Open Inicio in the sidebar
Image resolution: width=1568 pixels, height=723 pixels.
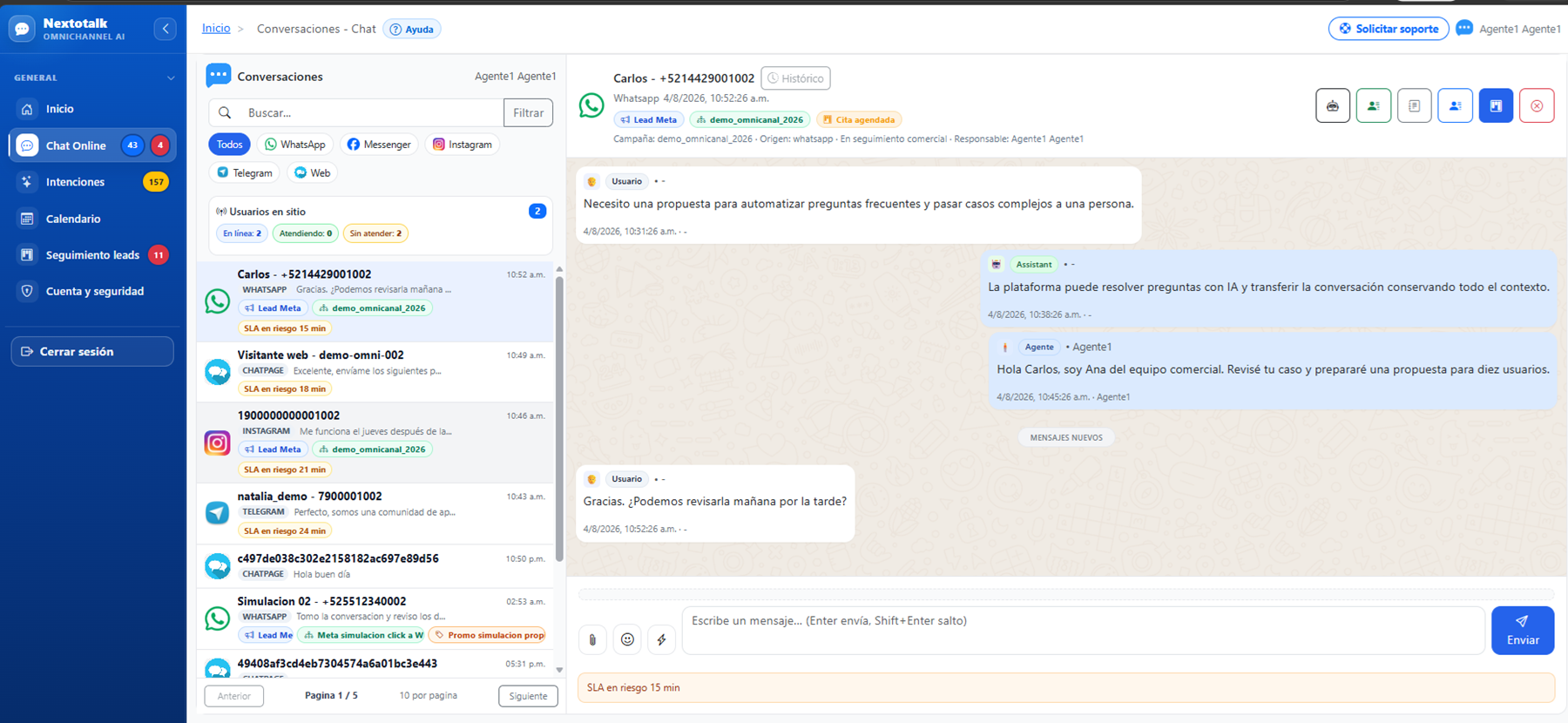point(92,109)
